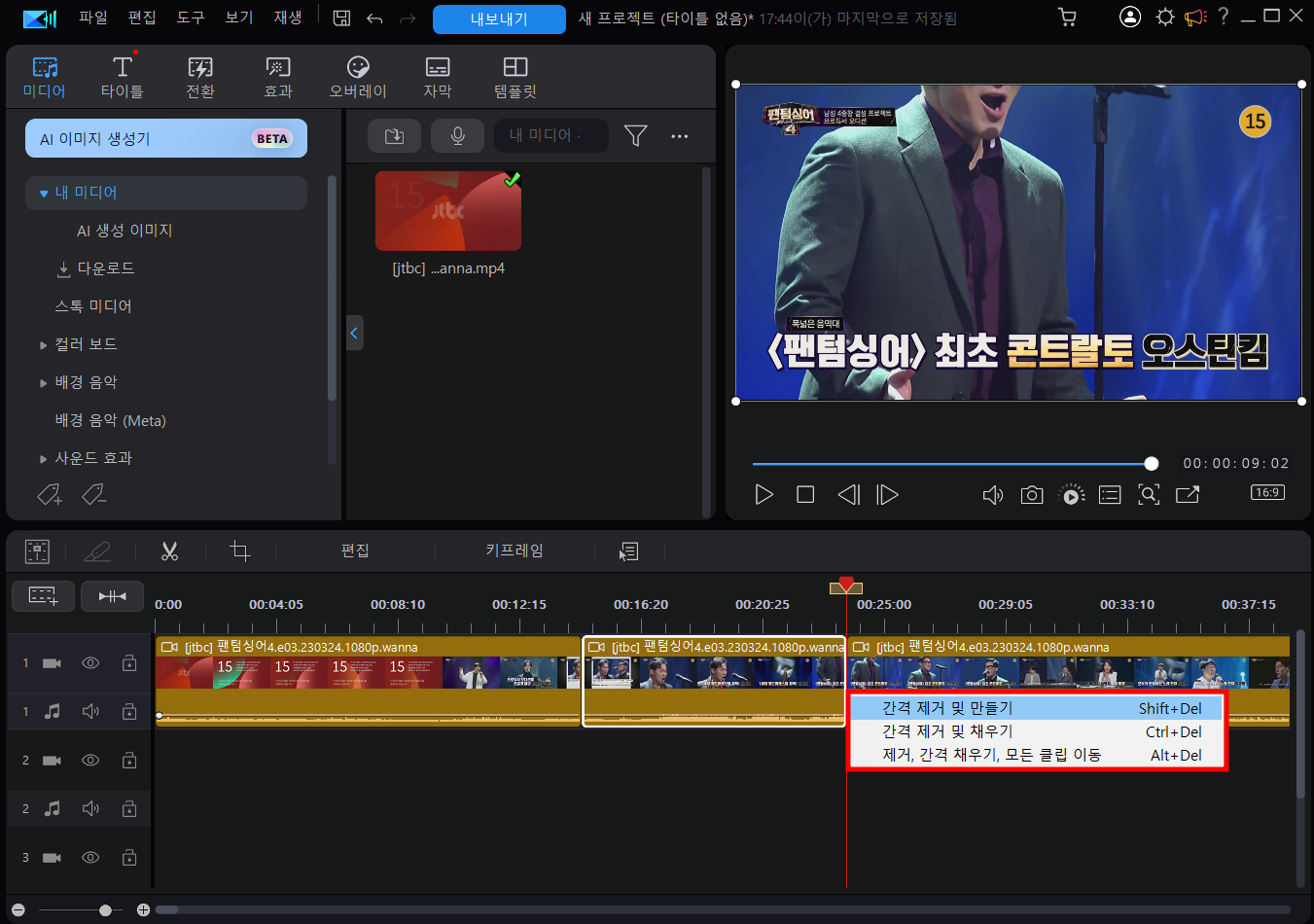Screen dimensions: 1314x924
Task: Click the preview zoom magnifier icon
Action: click(x=1149, y=494)
